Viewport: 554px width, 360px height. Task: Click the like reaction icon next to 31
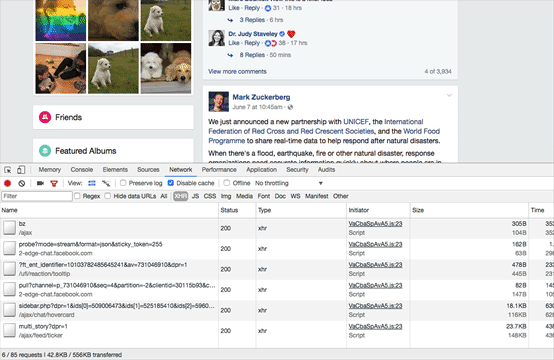(x=268, y=8)
